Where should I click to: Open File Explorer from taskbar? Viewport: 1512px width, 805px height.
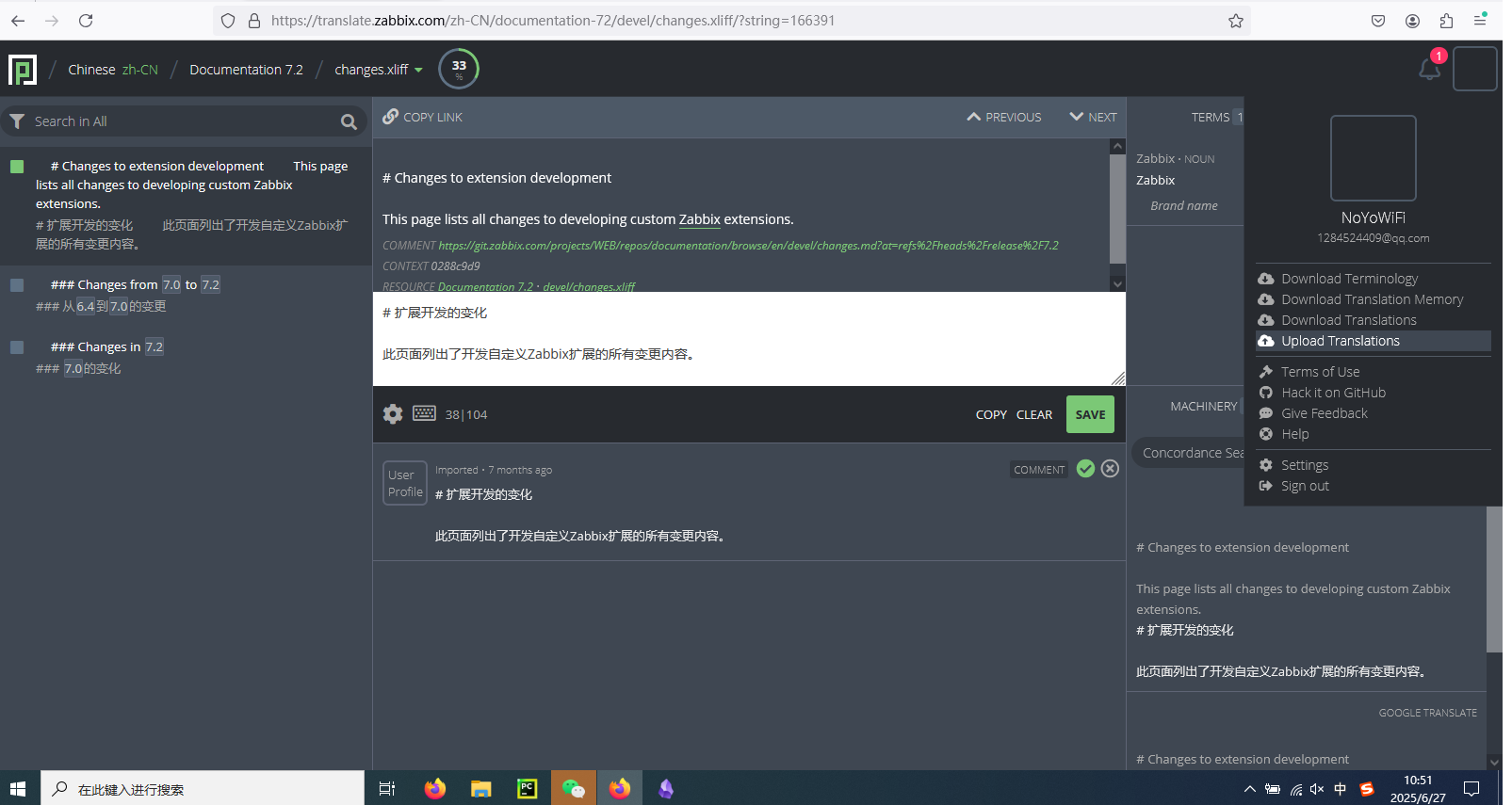pyautogui.click(x=481, y=789)
